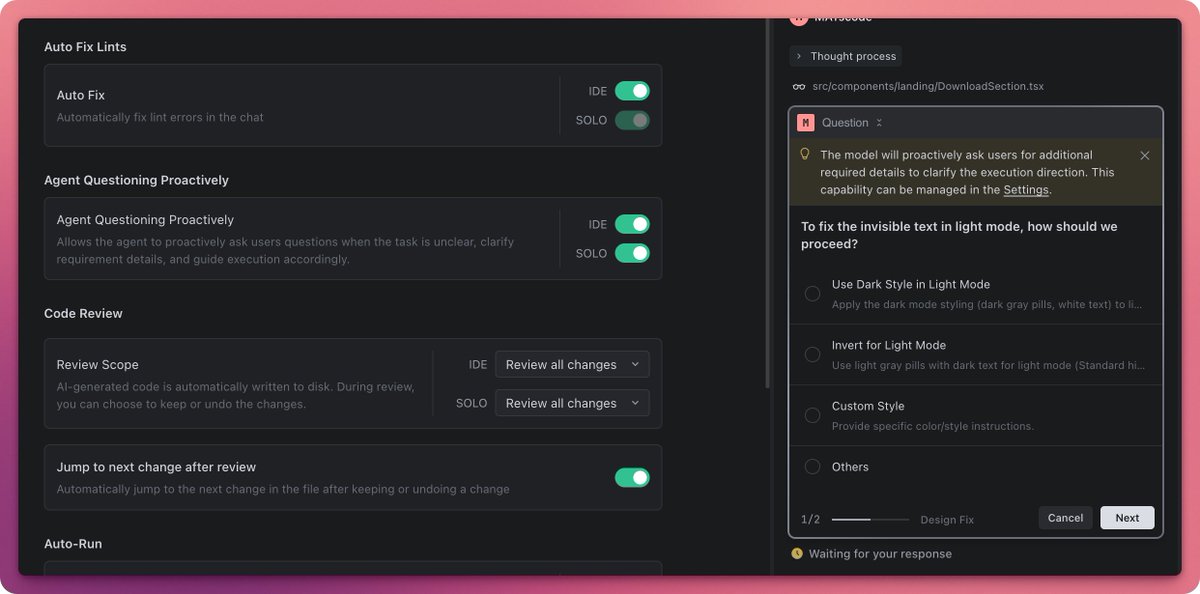The height and width of the screenshot is (594, 1200).
Task: Click the lightbulb tip icon
Action: click(804, 155)
